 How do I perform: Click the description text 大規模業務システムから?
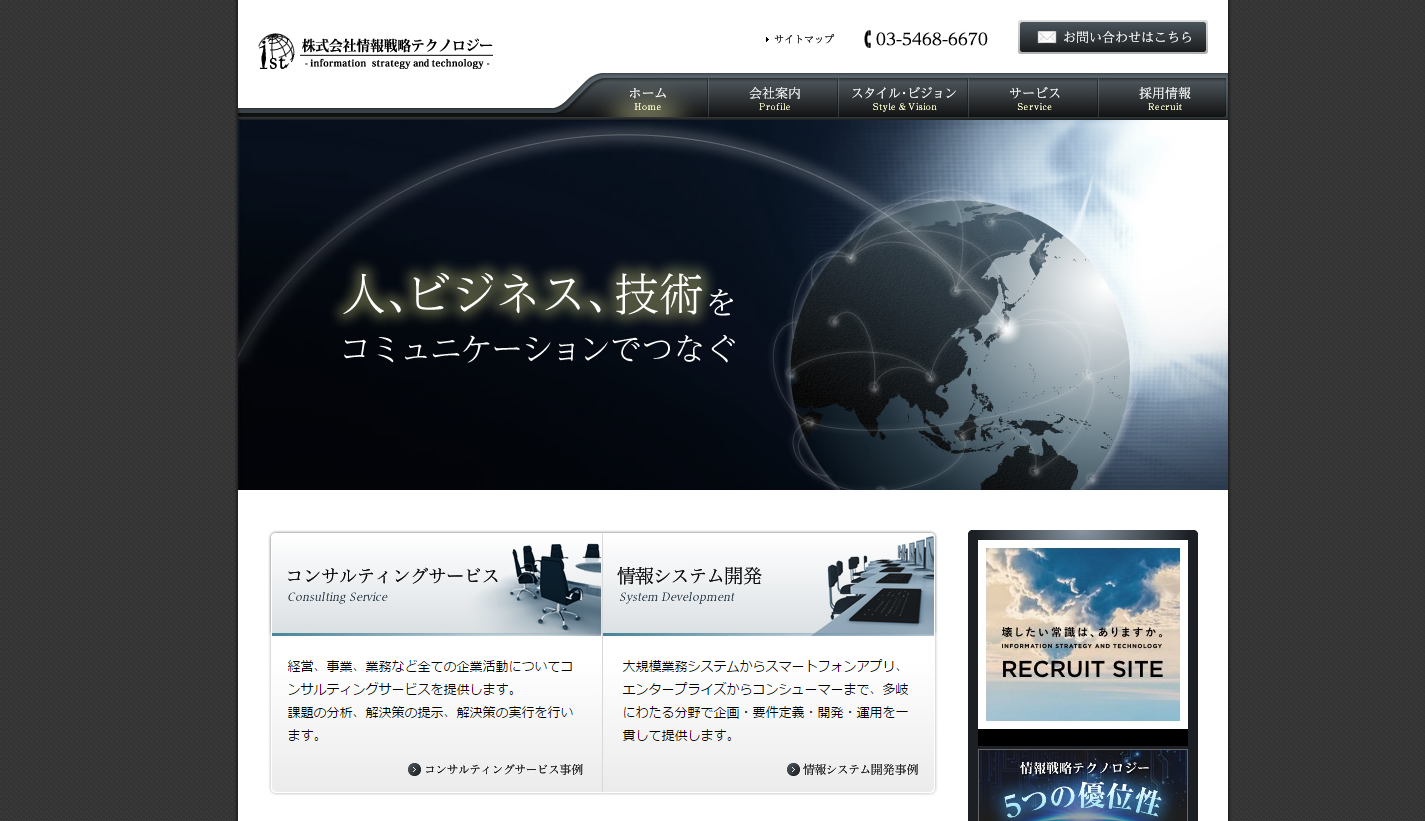click(x=765, y=700)
